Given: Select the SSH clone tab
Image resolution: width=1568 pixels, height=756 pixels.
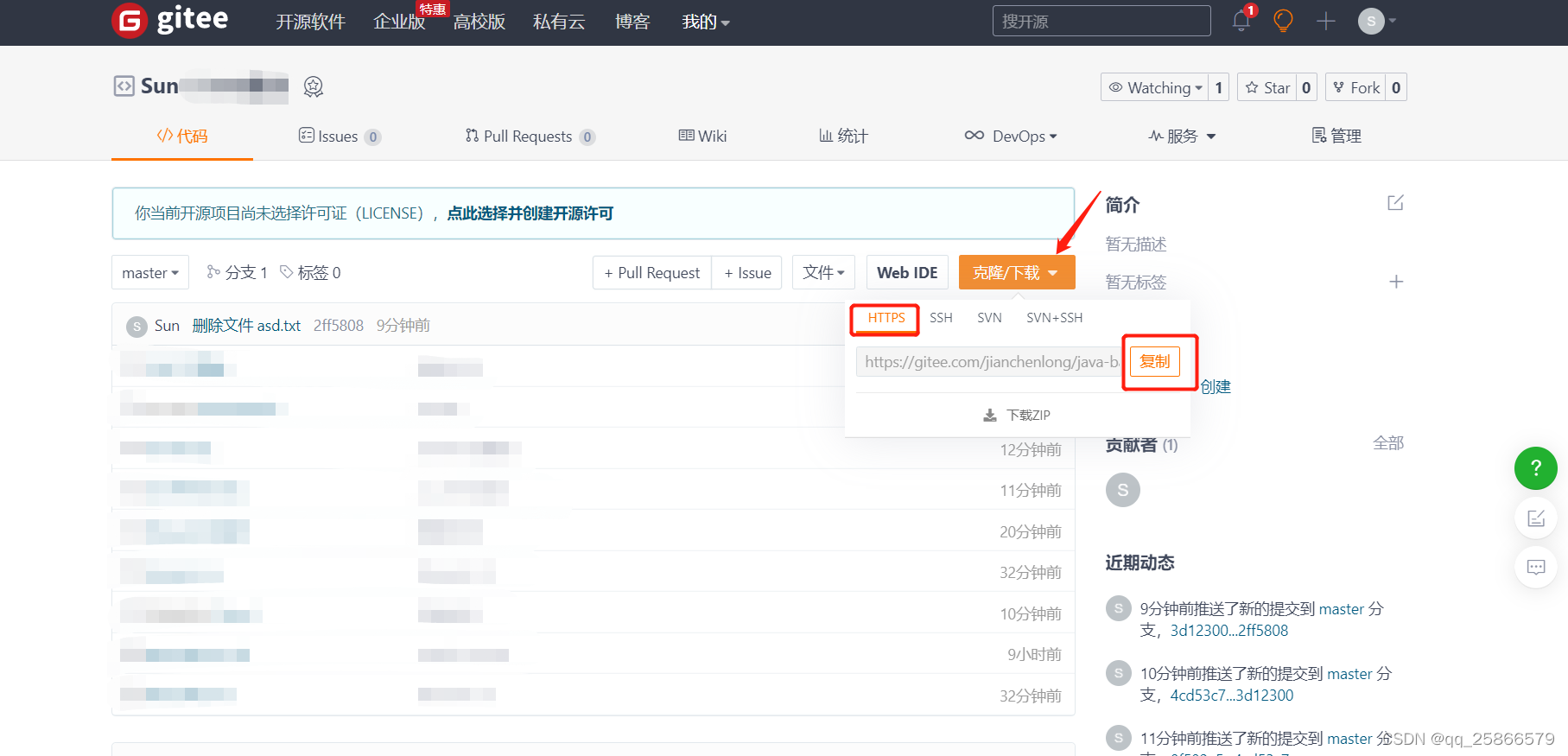Looking at the screenshot, I should (x=941, y=318).
